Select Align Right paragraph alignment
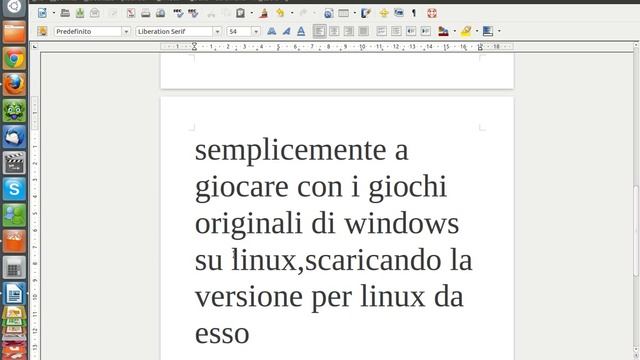The height and width of the screenshot is (360, 640). point(349,31)
